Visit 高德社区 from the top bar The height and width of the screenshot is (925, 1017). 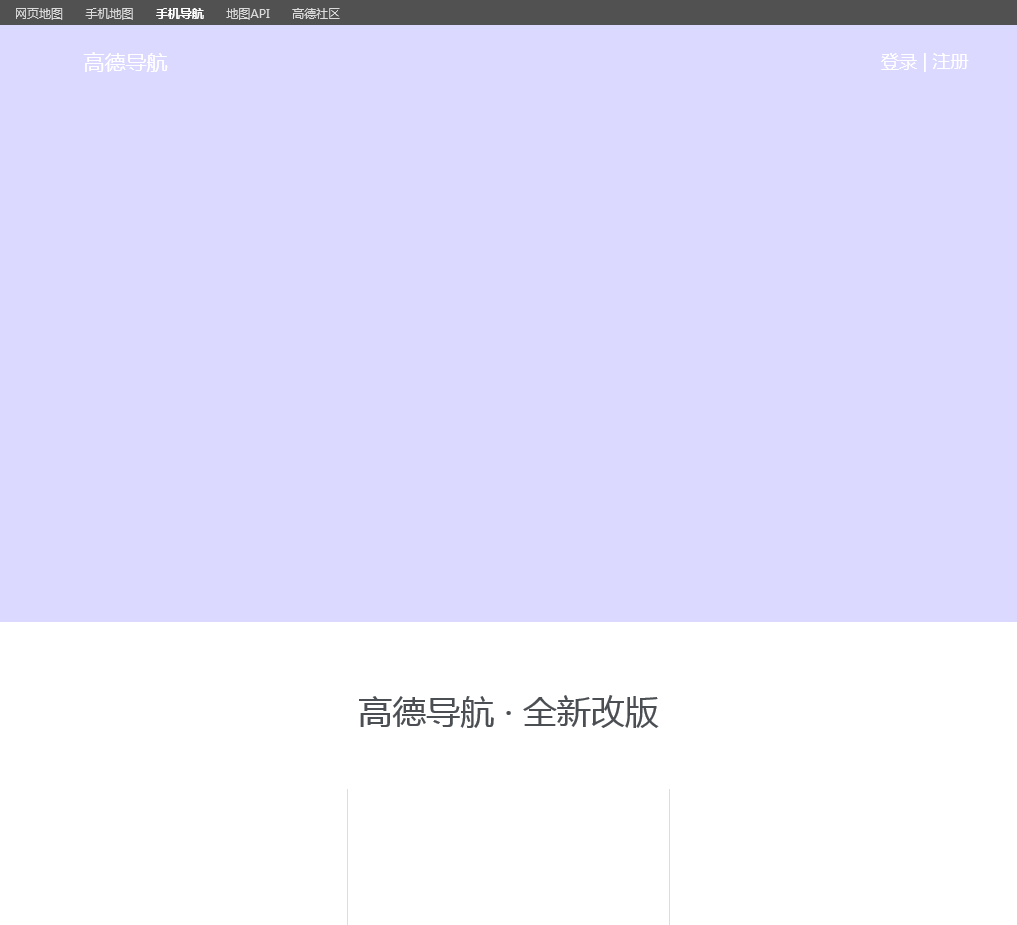[316, 14]
